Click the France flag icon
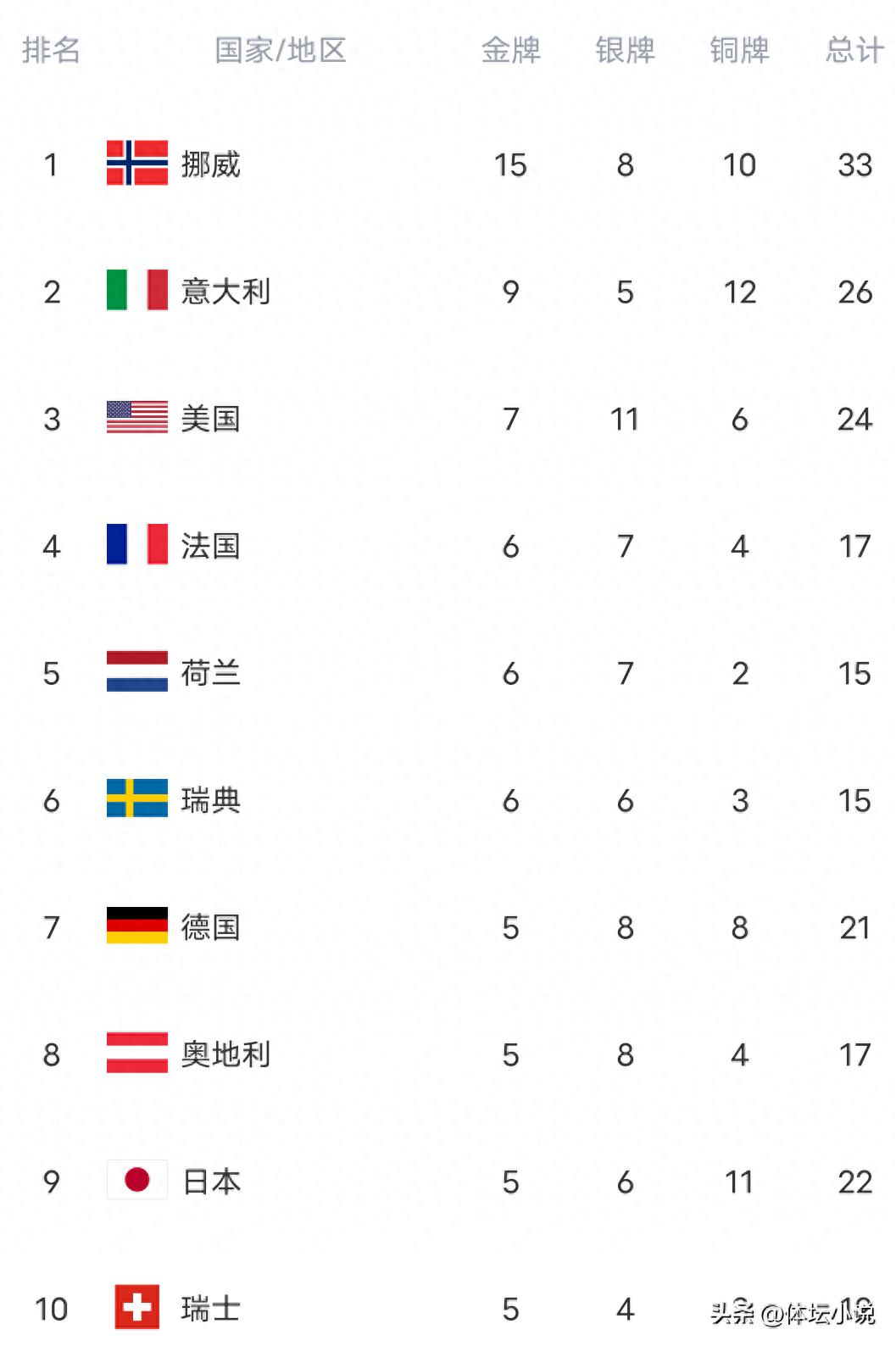This screenshot has width=896, height=1346. click(136, 544)
